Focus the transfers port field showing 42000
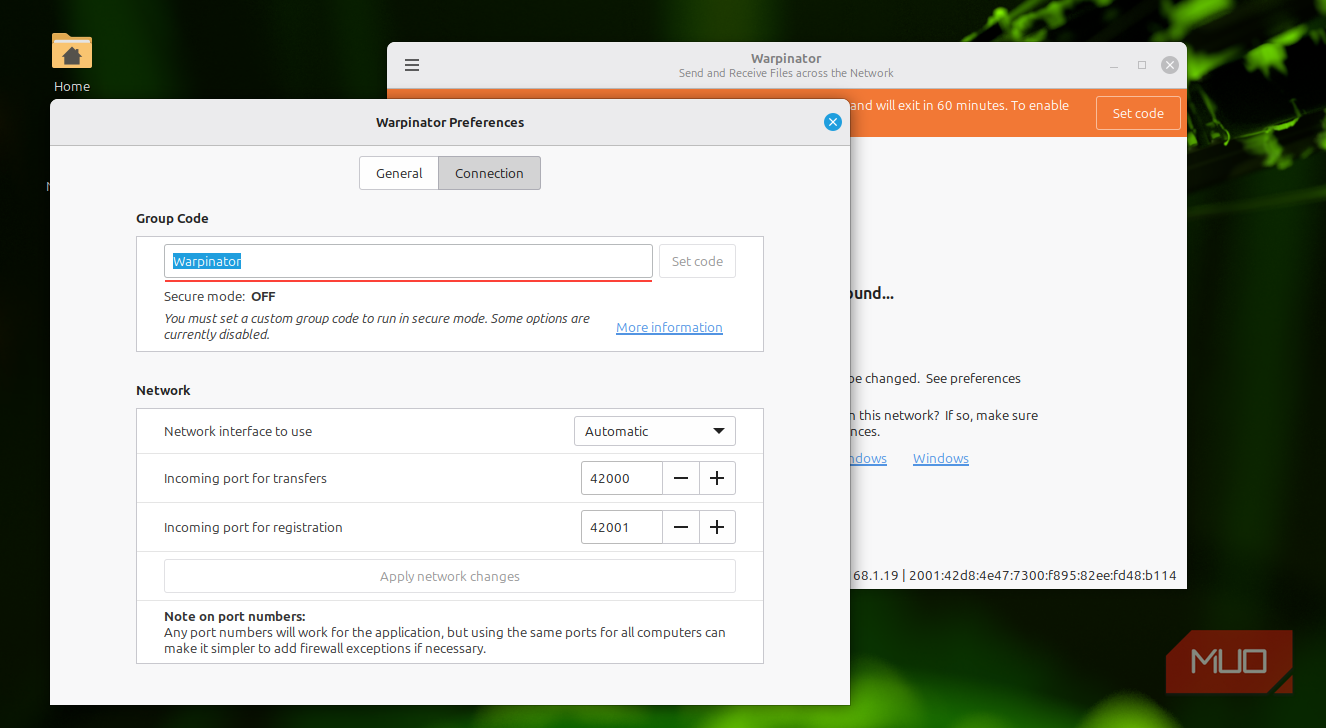 tap(622, 478)
